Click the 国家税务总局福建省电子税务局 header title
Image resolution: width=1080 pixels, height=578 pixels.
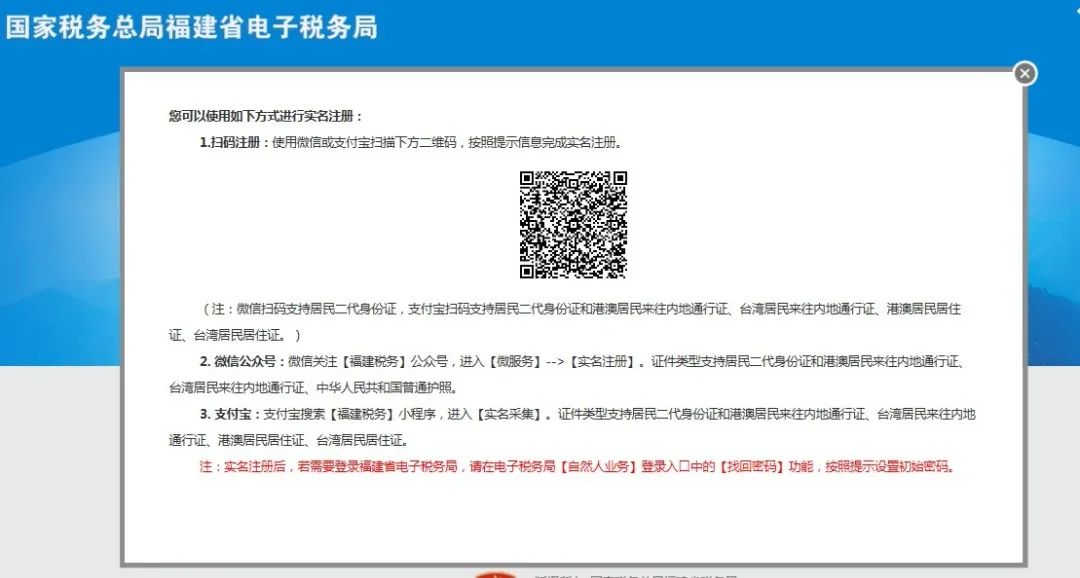tap(191, 28)
